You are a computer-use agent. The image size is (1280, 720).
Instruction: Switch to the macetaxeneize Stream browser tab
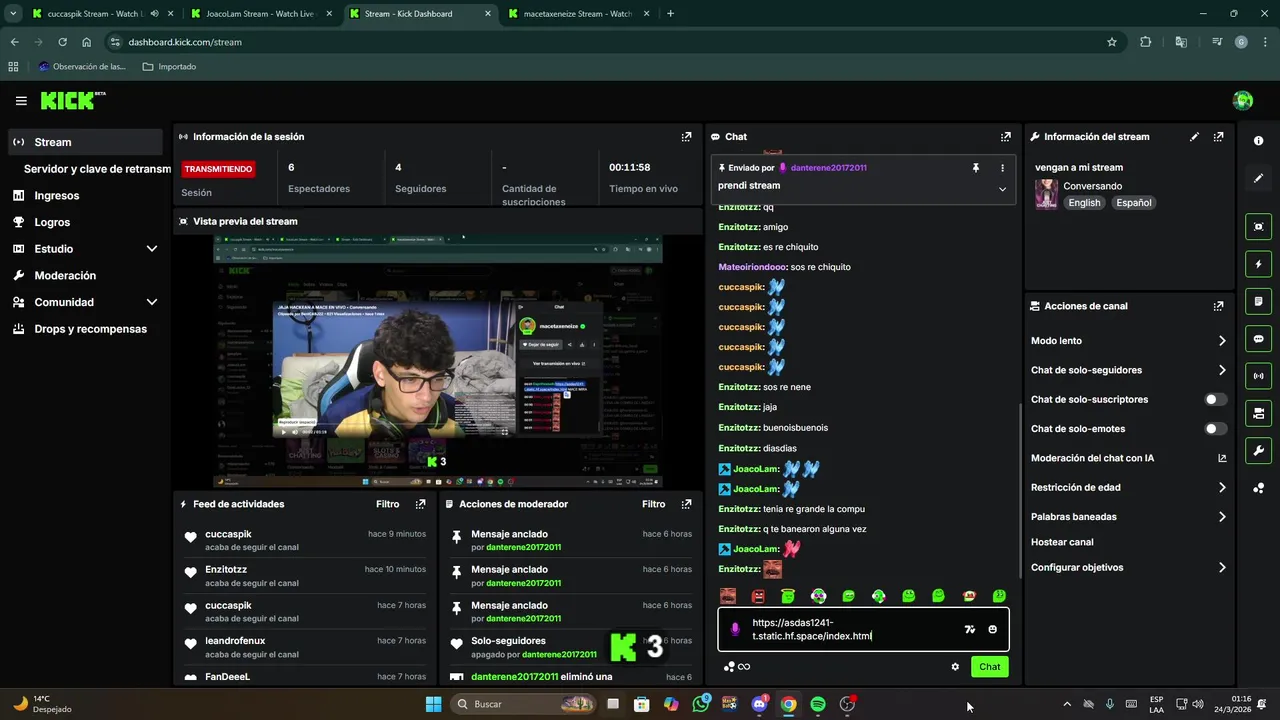577,14
